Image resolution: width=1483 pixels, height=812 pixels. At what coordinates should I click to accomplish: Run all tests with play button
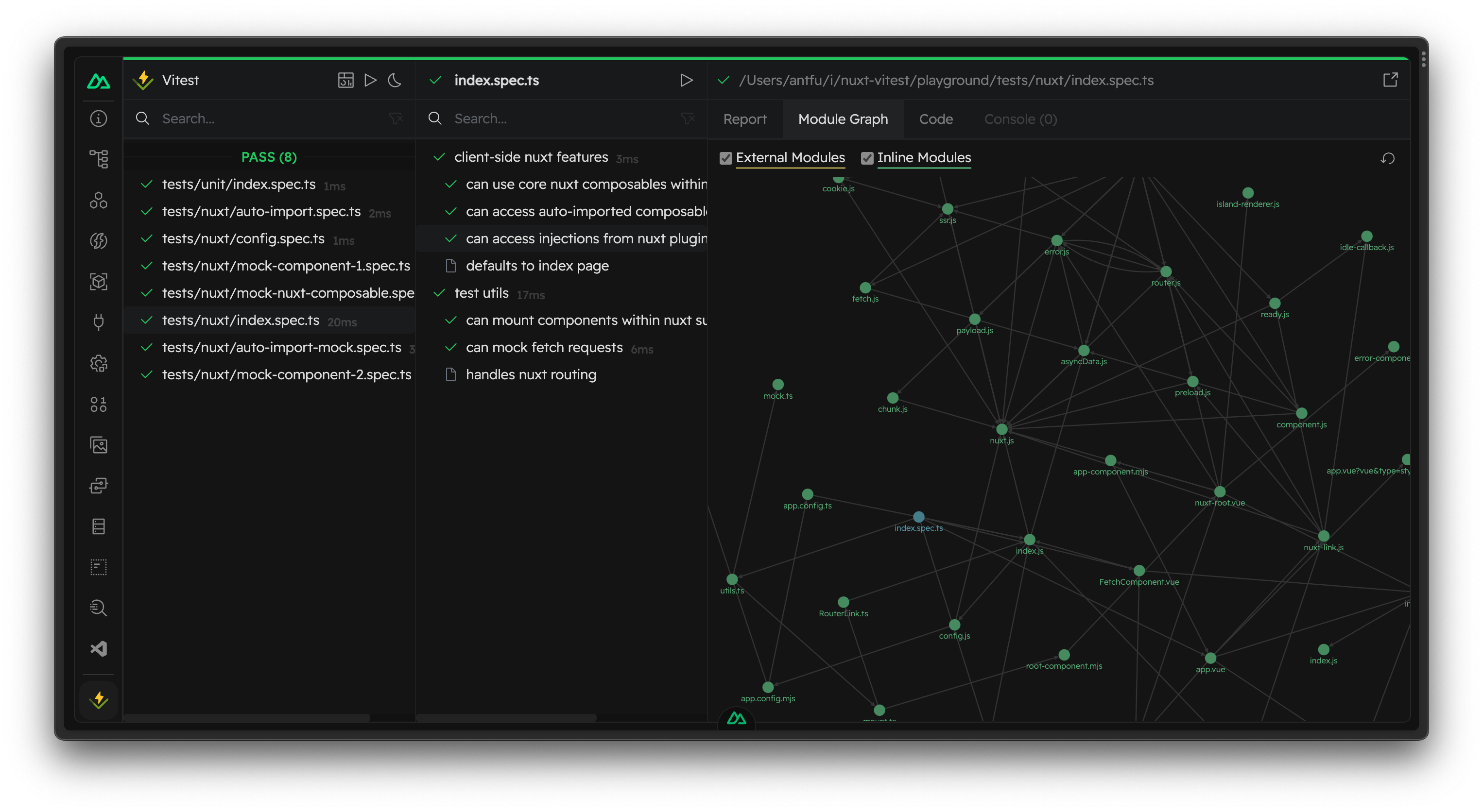[370, 80]
